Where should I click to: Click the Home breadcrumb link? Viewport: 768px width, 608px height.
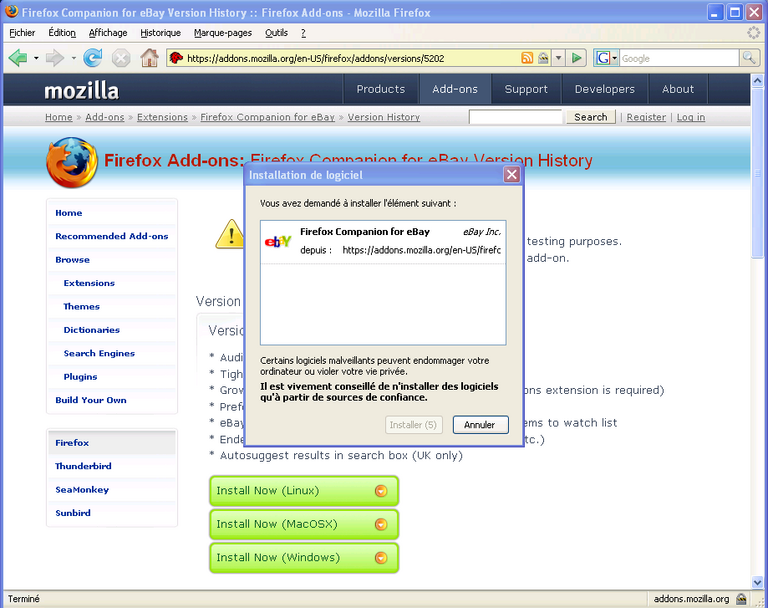pos(59,117)
